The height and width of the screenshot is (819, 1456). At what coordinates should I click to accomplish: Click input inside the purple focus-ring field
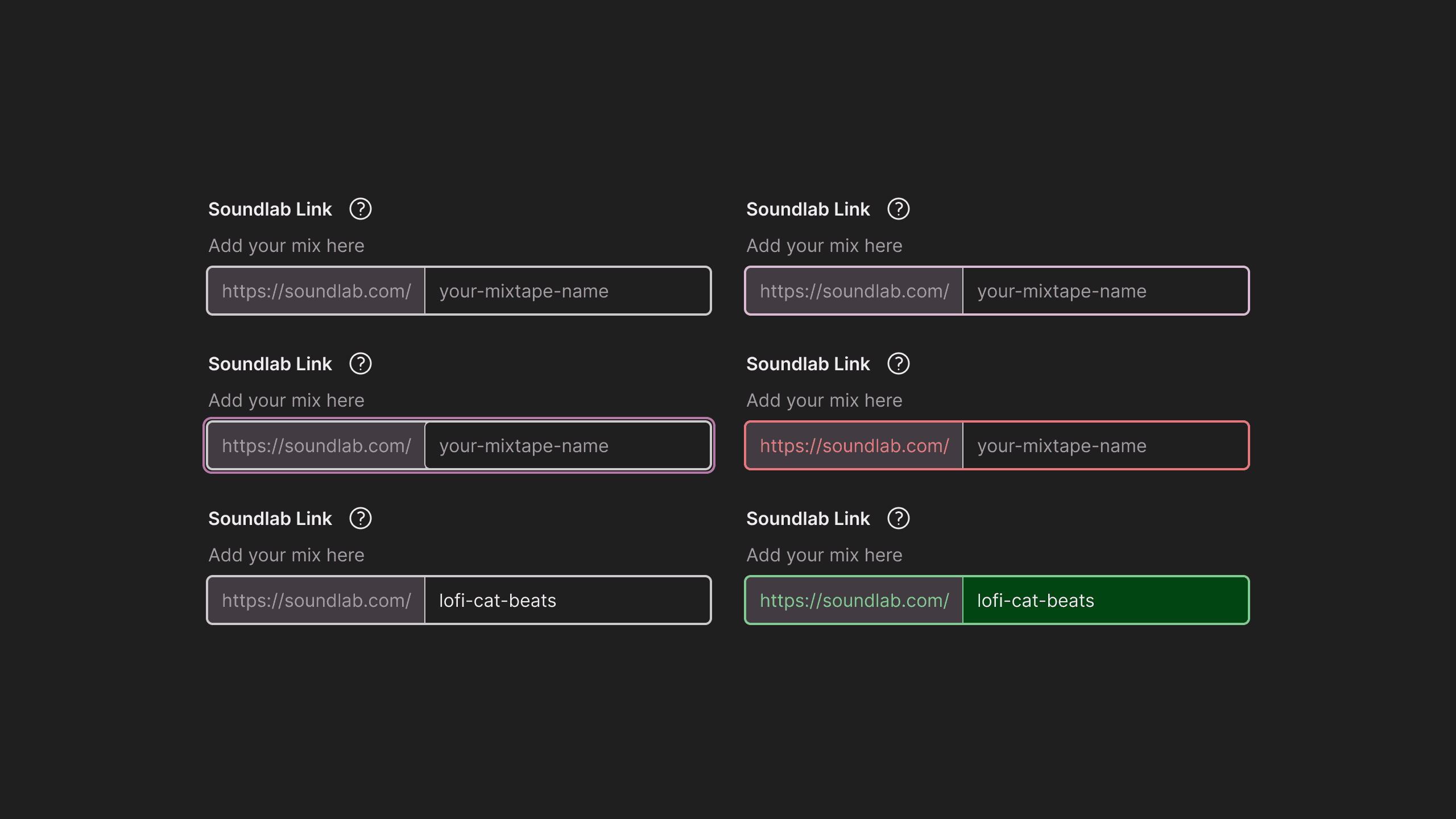[566, 446]
